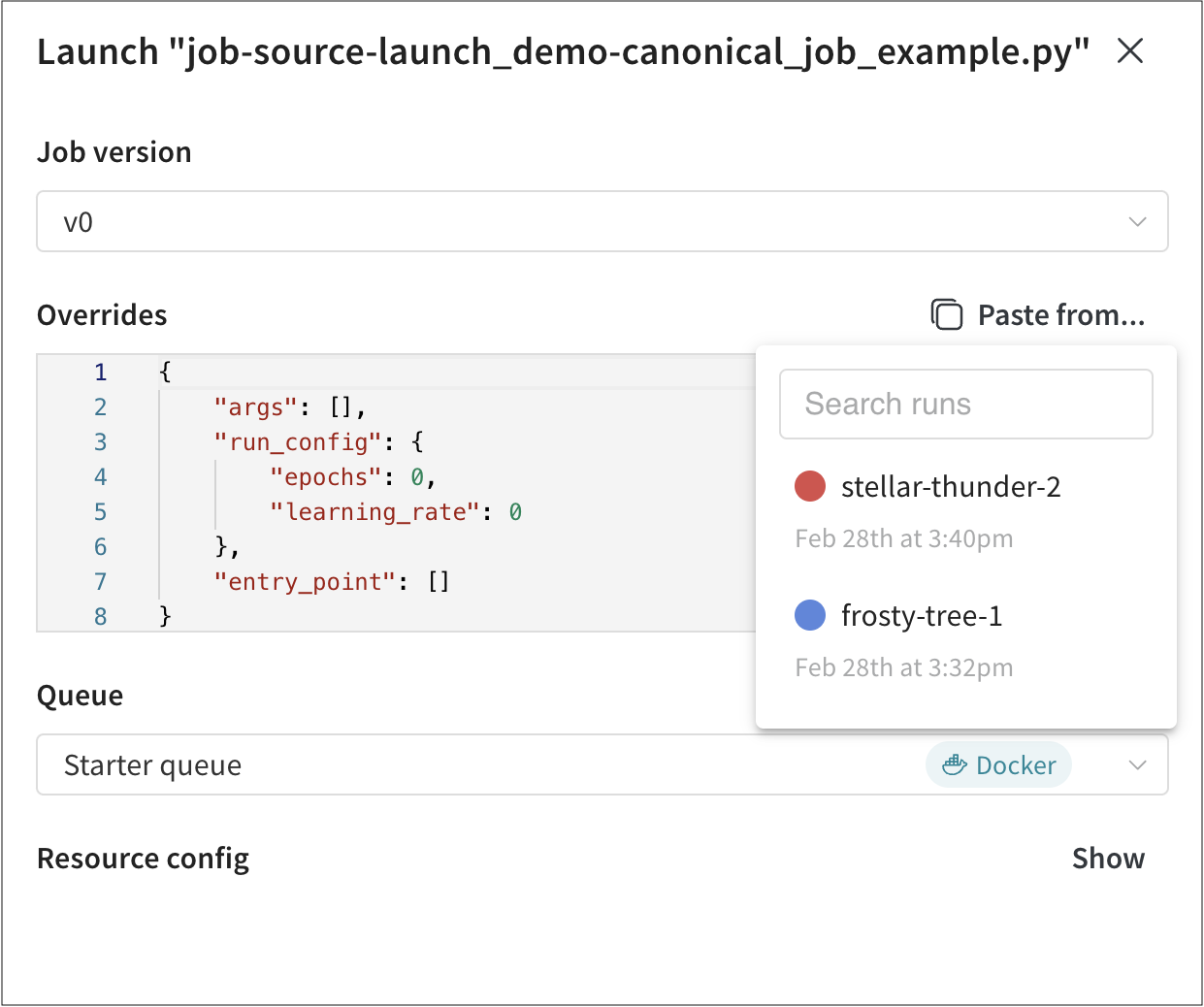
Task: Focus the Search runs field
Action: [965, 404]
